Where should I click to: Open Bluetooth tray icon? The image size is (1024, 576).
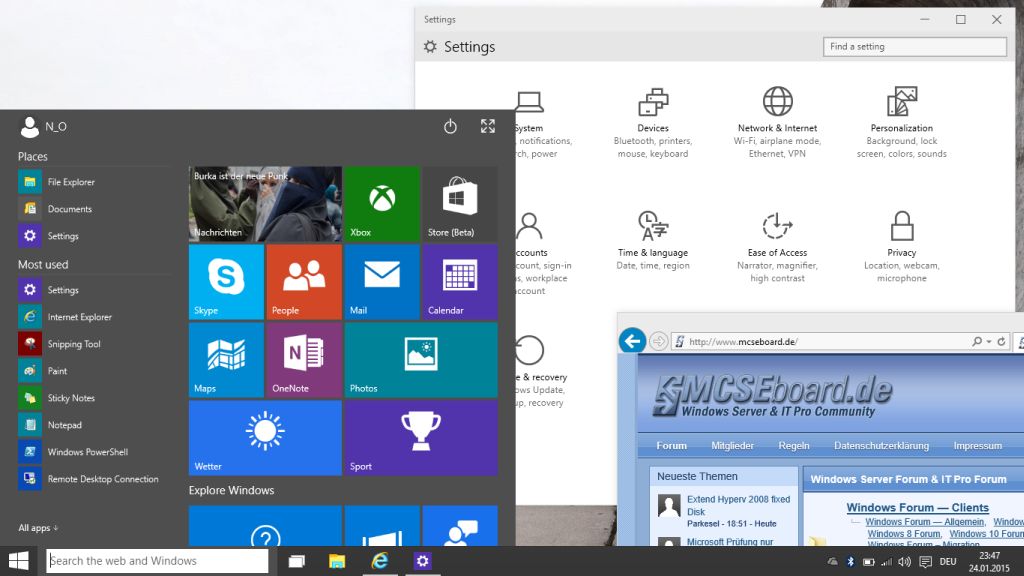(x=850, y=562)
